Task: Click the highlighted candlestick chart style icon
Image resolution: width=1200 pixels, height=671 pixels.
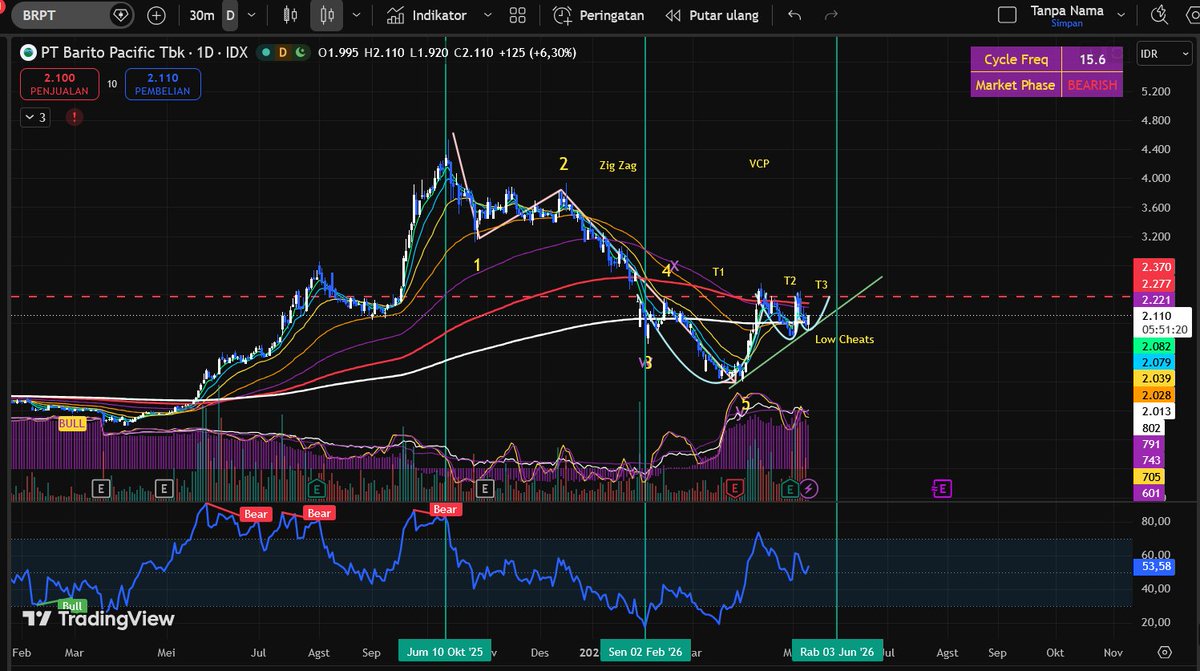Action: click(326, 15)
